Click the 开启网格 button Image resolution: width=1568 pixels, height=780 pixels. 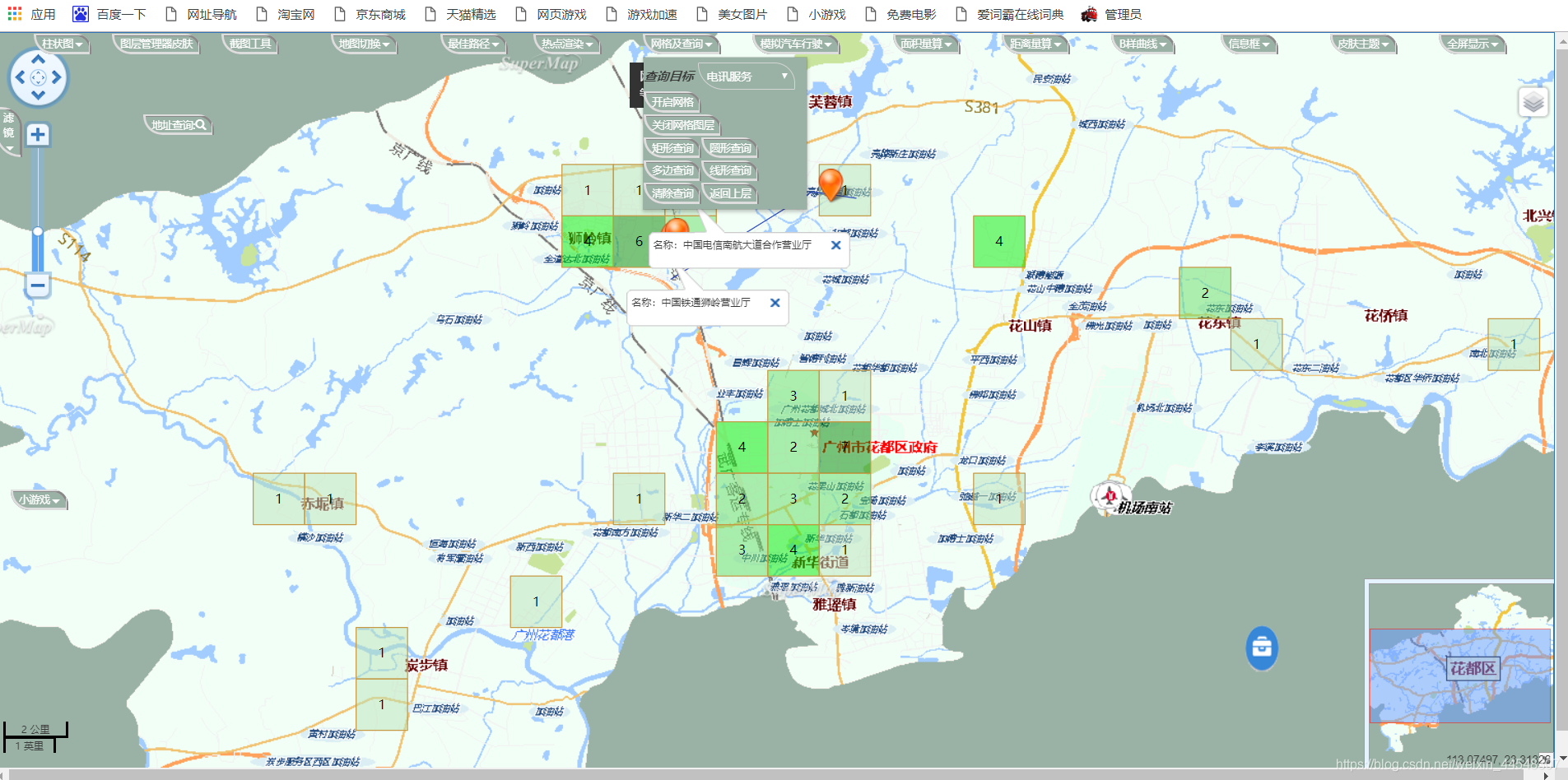coord(672,103)
